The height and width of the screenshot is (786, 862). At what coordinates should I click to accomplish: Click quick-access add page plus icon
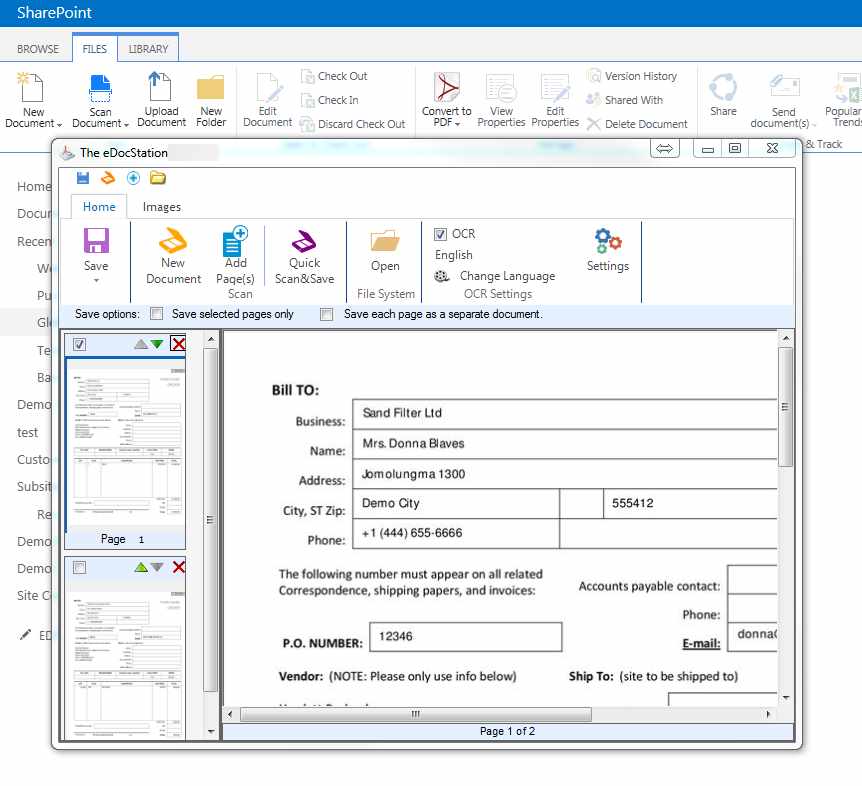tap(133, 178)
